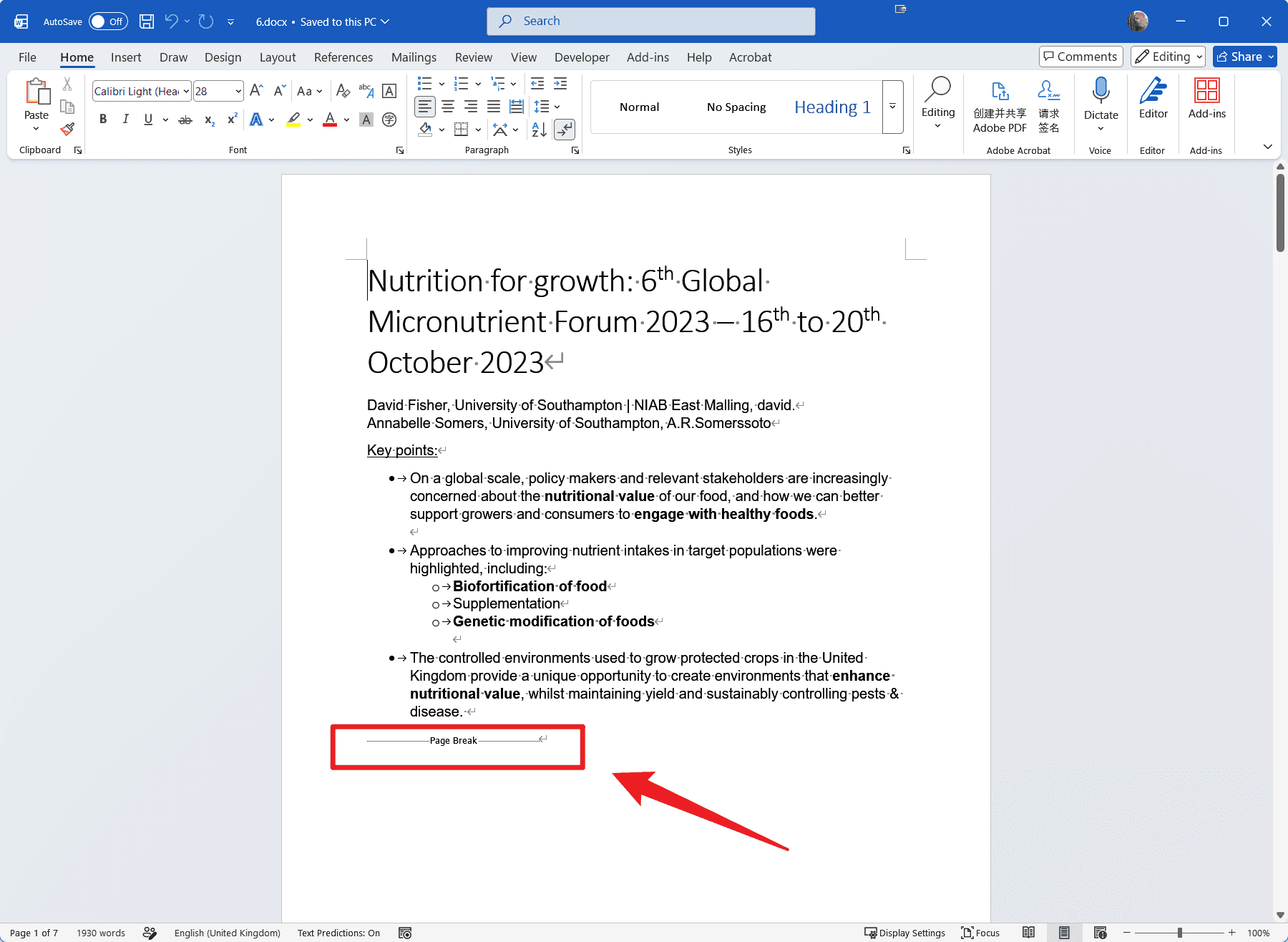Click the Search box in title bar
This screenshot has width=1288, height=942.
(x=651, y=21)
